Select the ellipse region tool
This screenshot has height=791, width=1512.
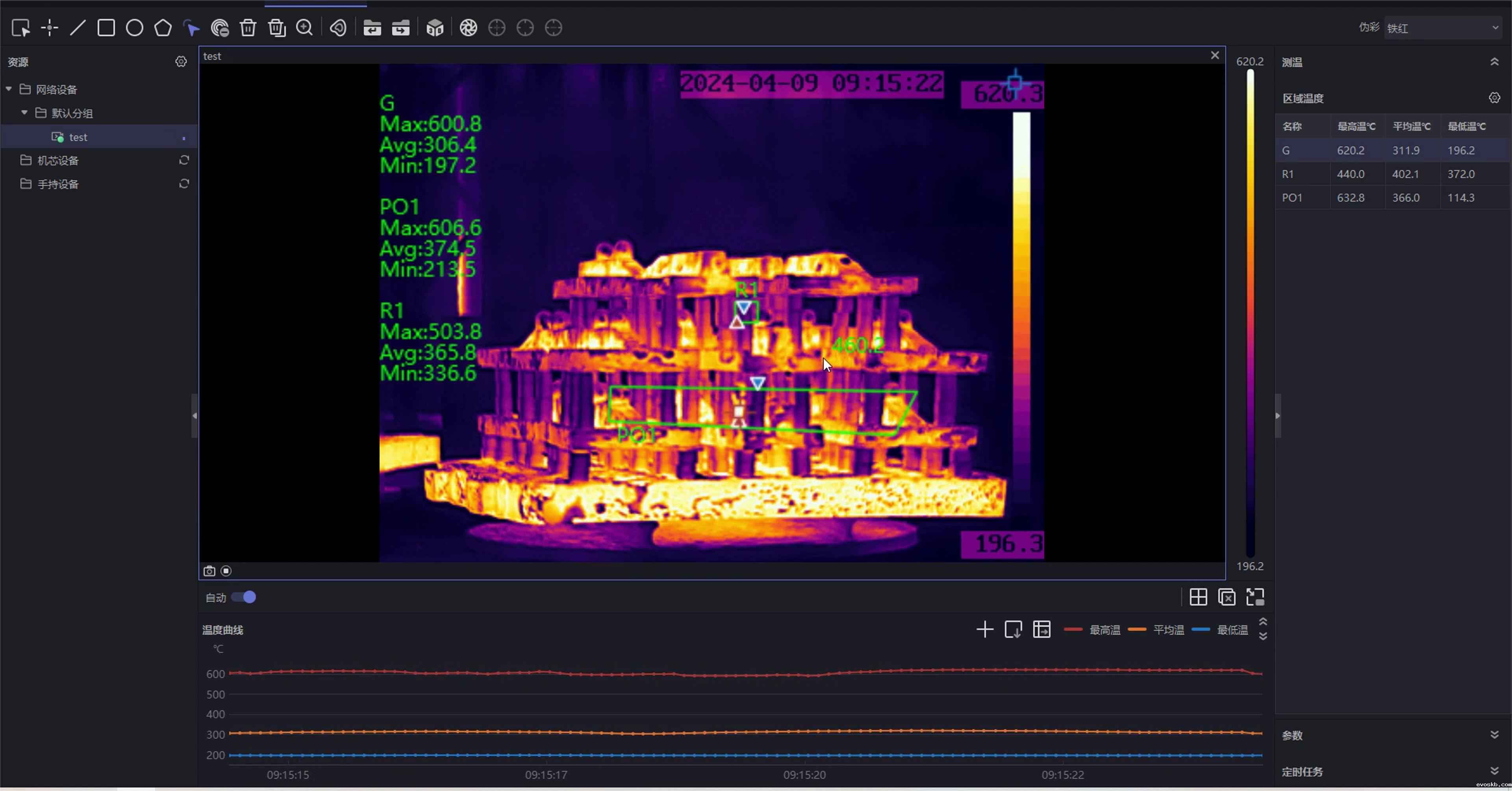click(134, 28)
